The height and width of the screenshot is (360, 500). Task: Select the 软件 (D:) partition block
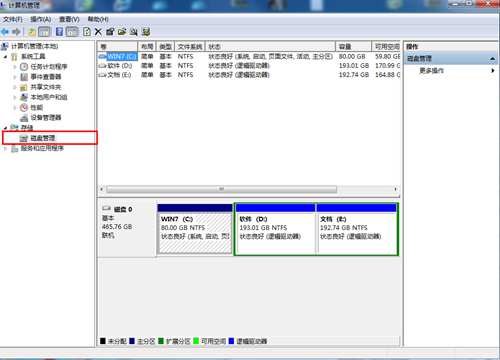[275, 229]
